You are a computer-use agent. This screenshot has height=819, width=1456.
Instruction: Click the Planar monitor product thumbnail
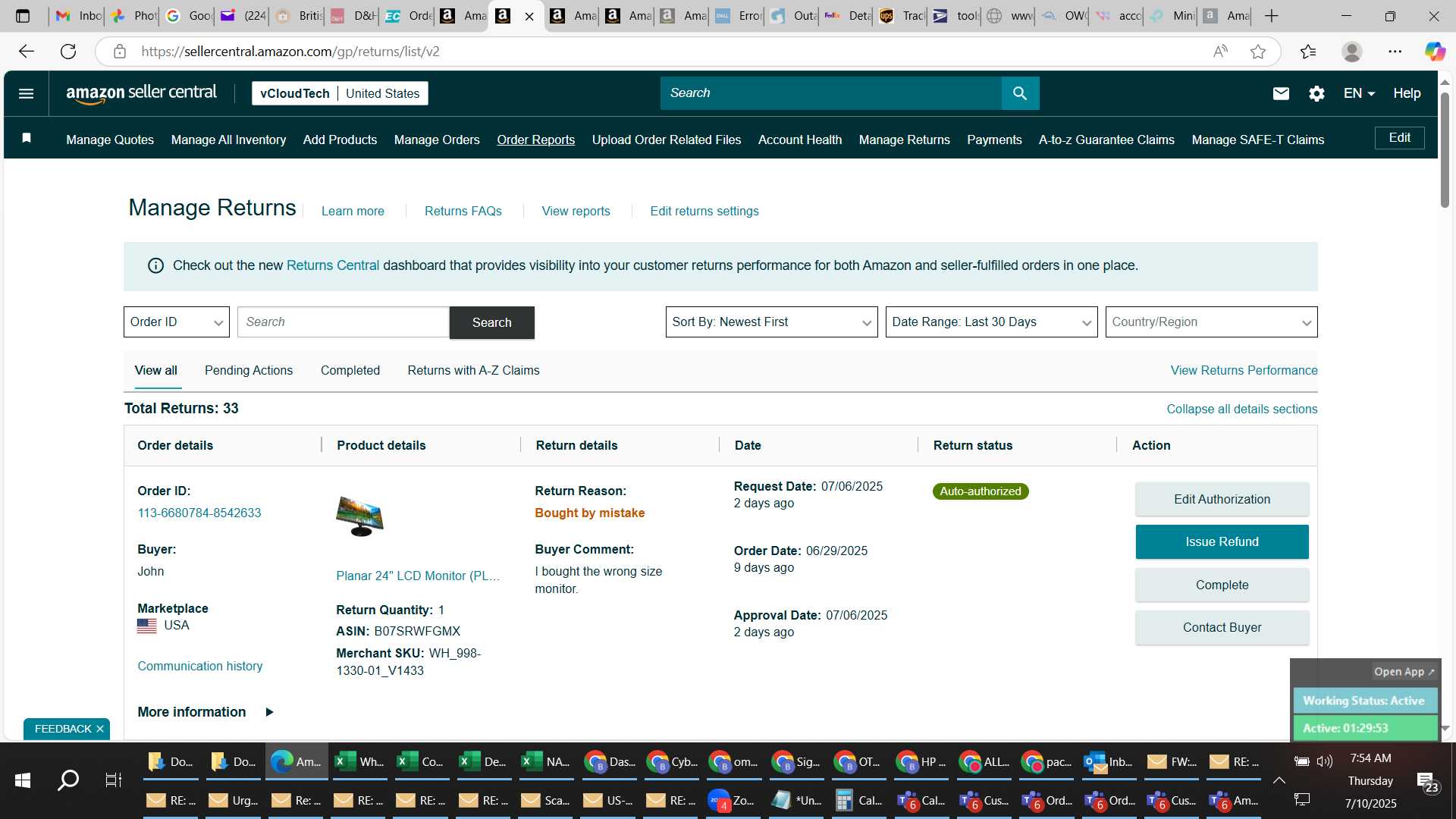coord(360,516)
